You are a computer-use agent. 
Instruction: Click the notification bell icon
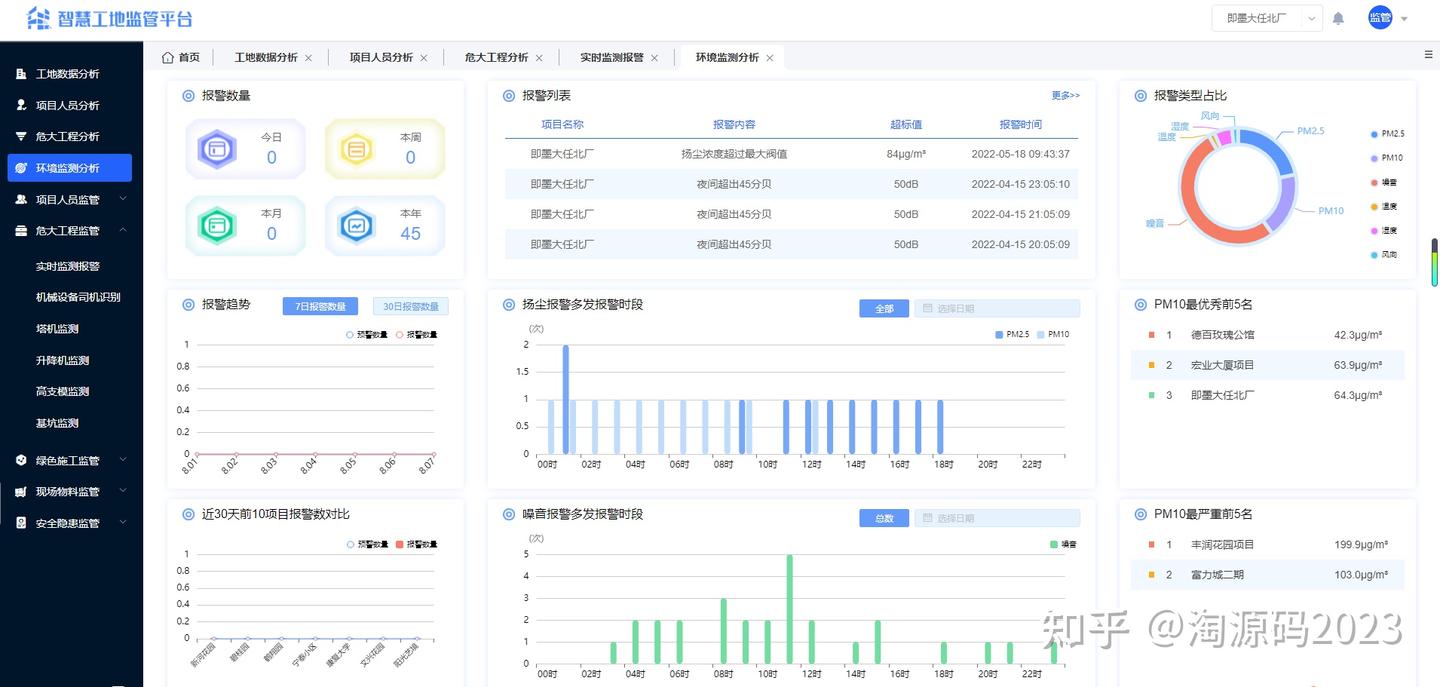(1338, 18)
